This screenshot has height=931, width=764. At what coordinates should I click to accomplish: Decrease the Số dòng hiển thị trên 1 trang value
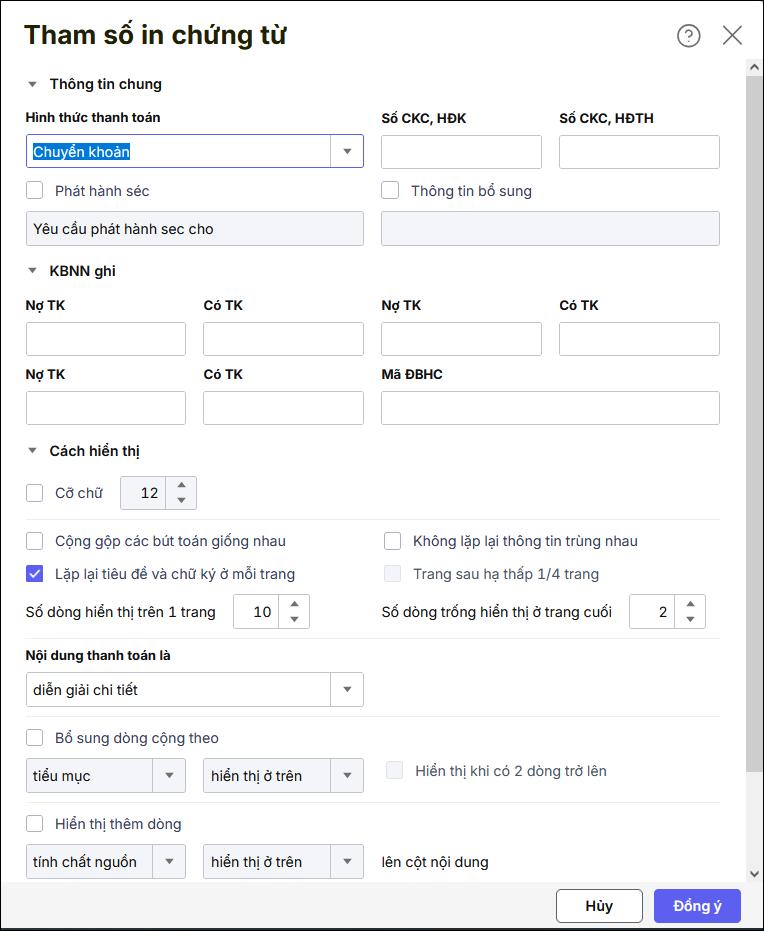coord(294,619)
